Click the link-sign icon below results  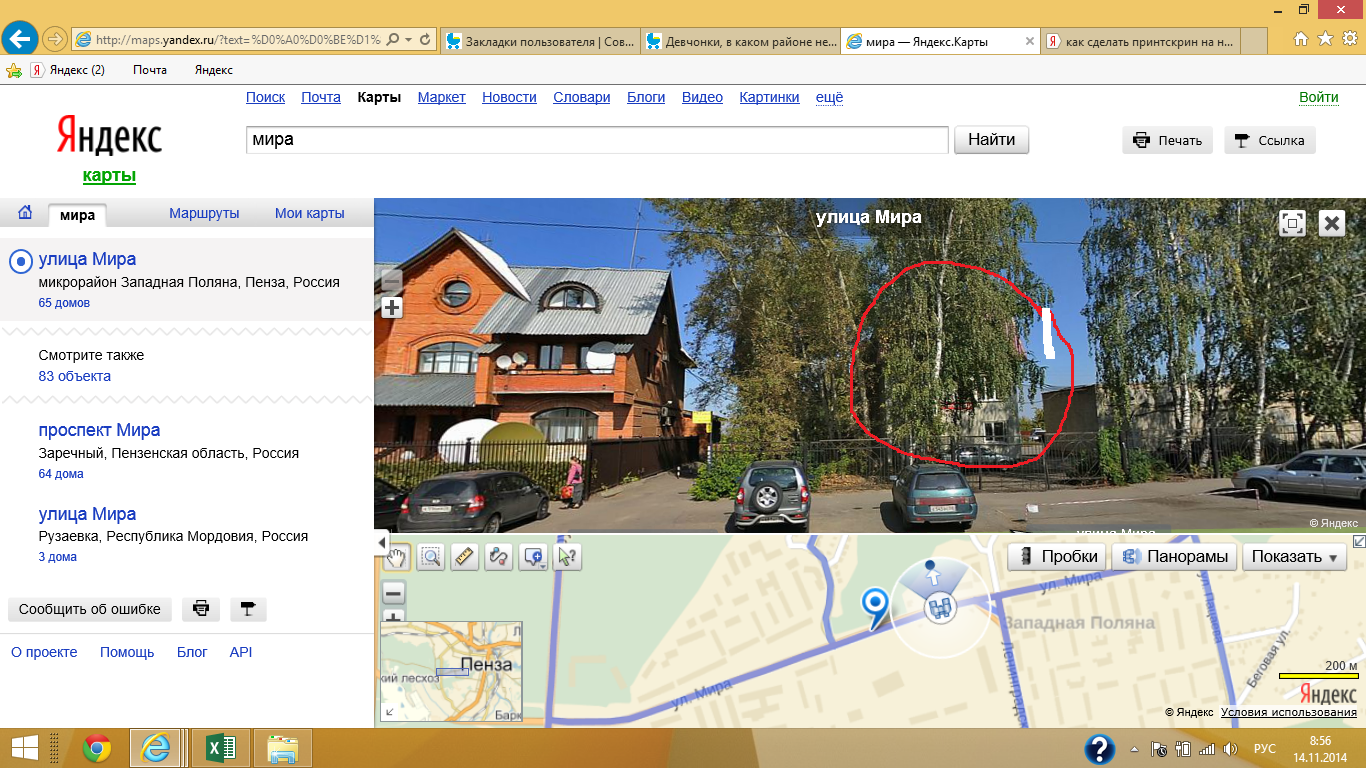pos(248,609)
